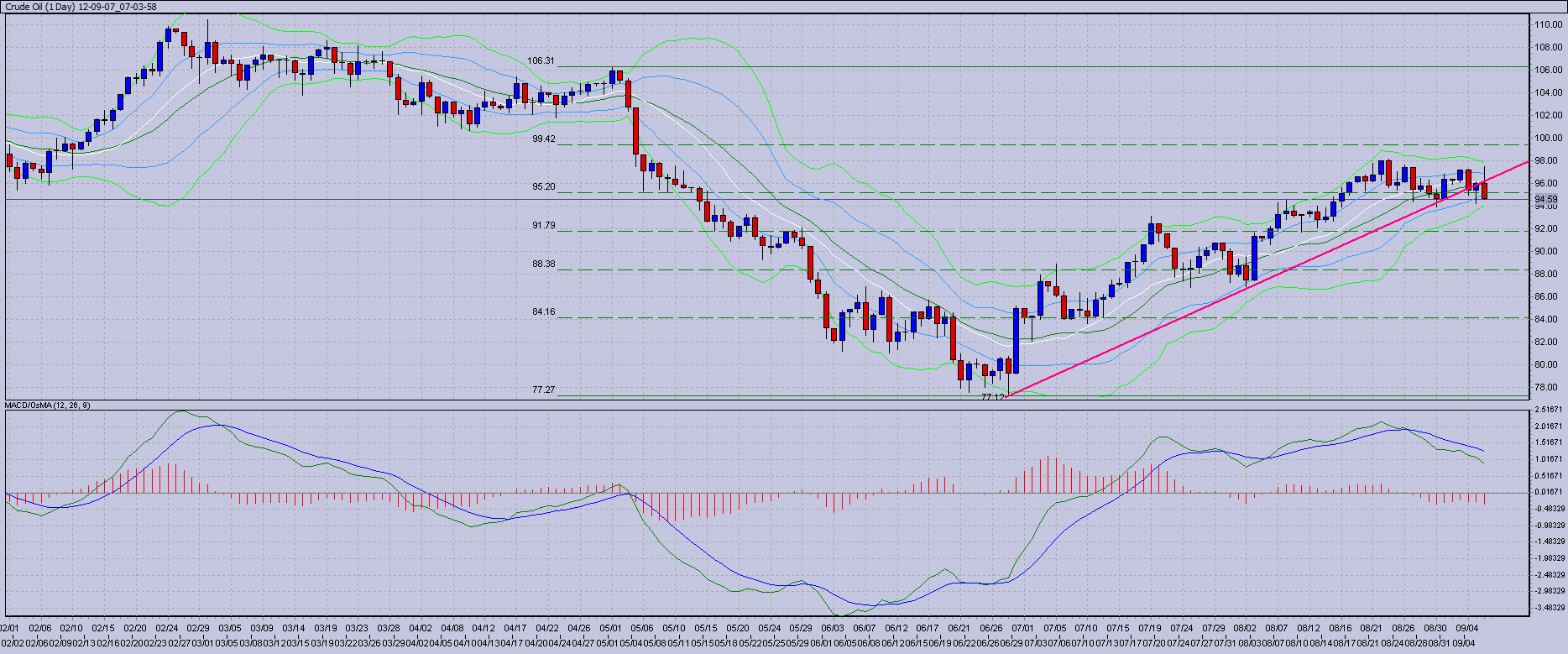Select the 99.42 retracement level label
Image resolution: width=1568 pixels, height=654 pixels.
coord(543,139)
